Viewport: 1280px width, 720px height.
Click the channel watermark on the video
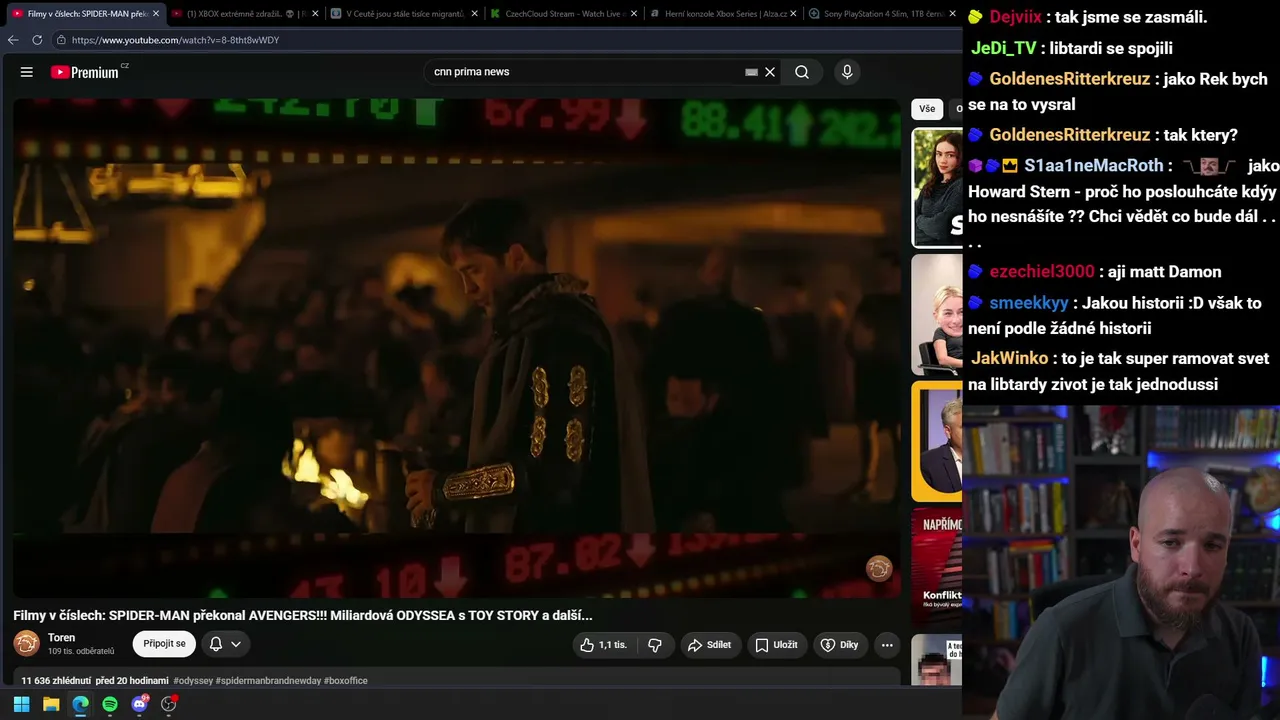click(879, 568)
